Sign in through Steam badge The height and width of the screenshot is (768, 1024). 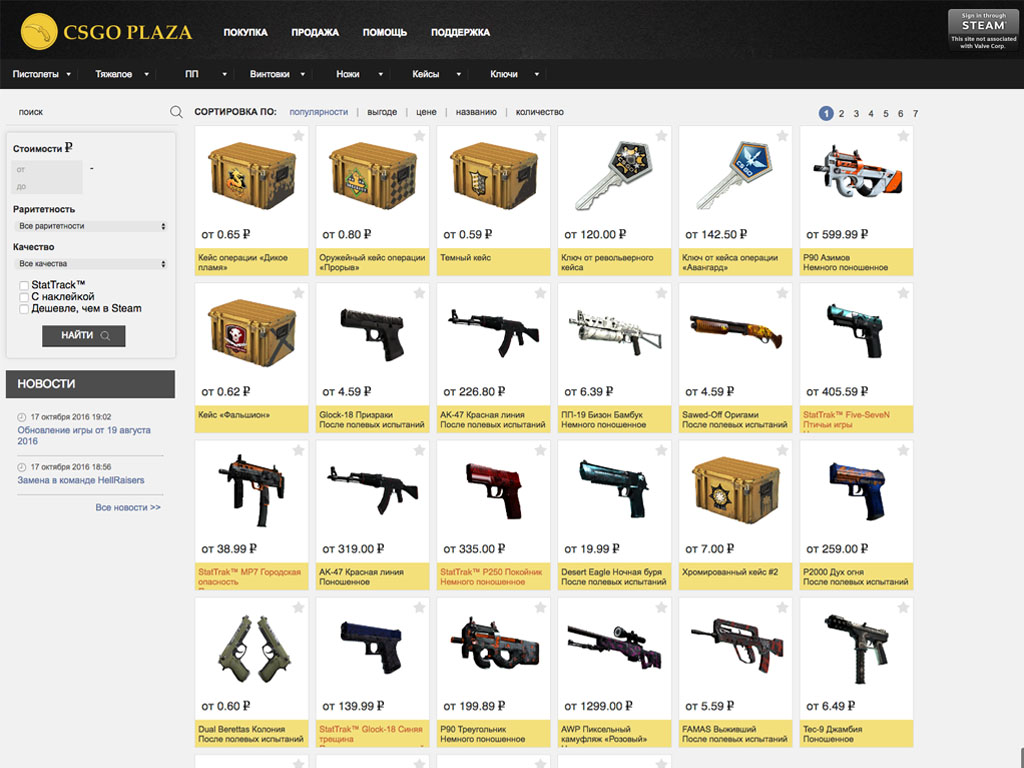click(983, 30)
